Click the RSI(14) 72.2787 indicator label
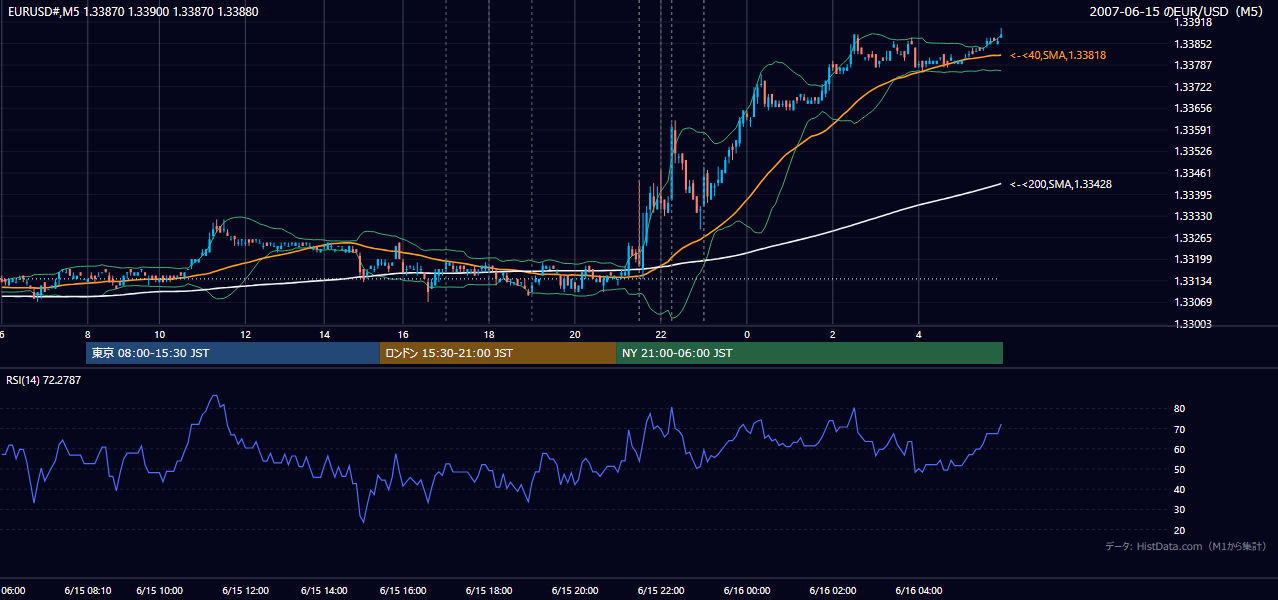 (x=44, y=380)
